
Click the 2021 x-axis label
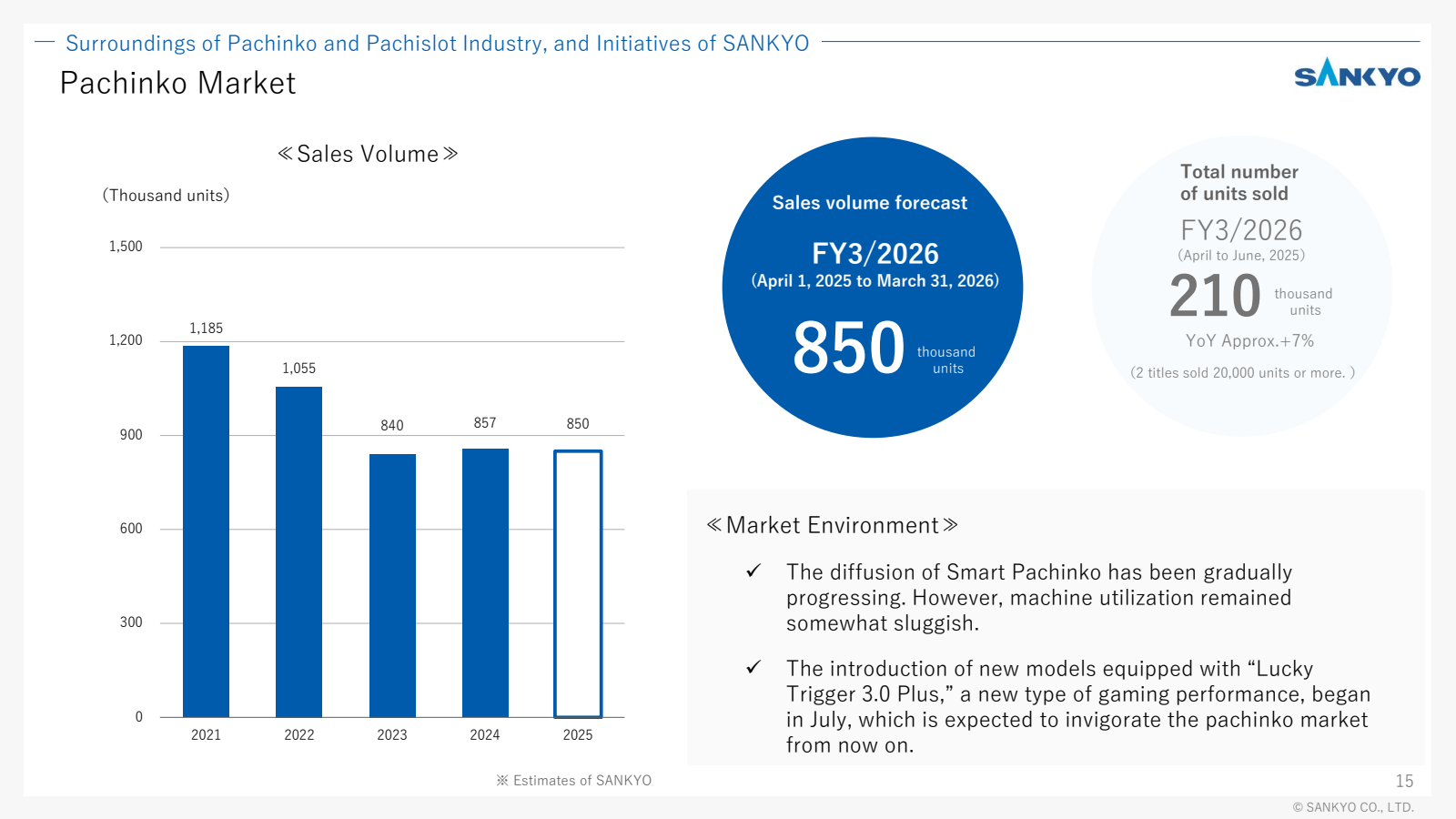click(x=206, y=735)
